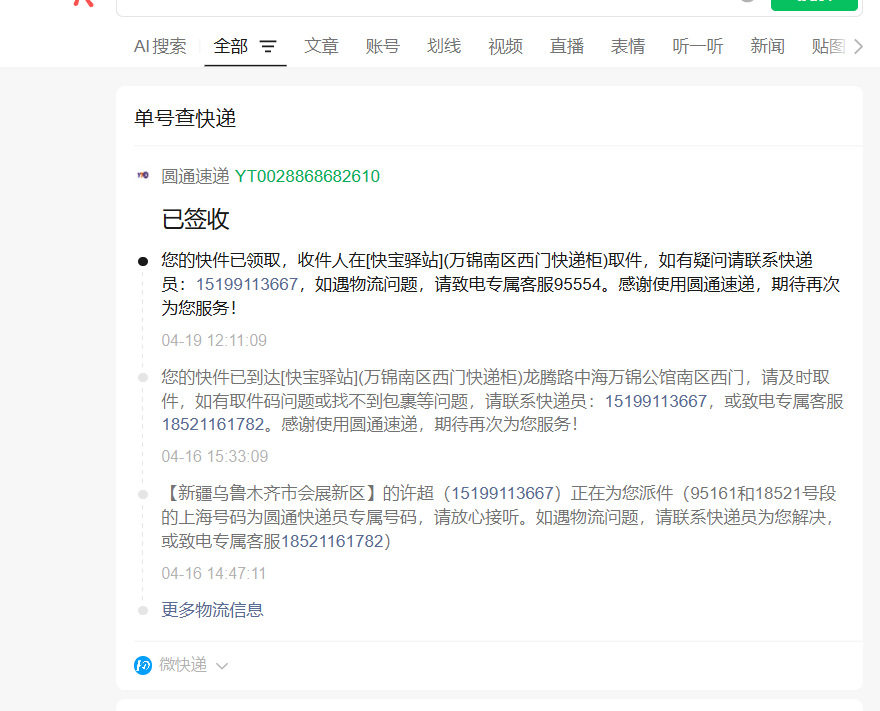Click the timestamp 04-16 15:33:09
The image size is (880, 711).
[214, 456]
